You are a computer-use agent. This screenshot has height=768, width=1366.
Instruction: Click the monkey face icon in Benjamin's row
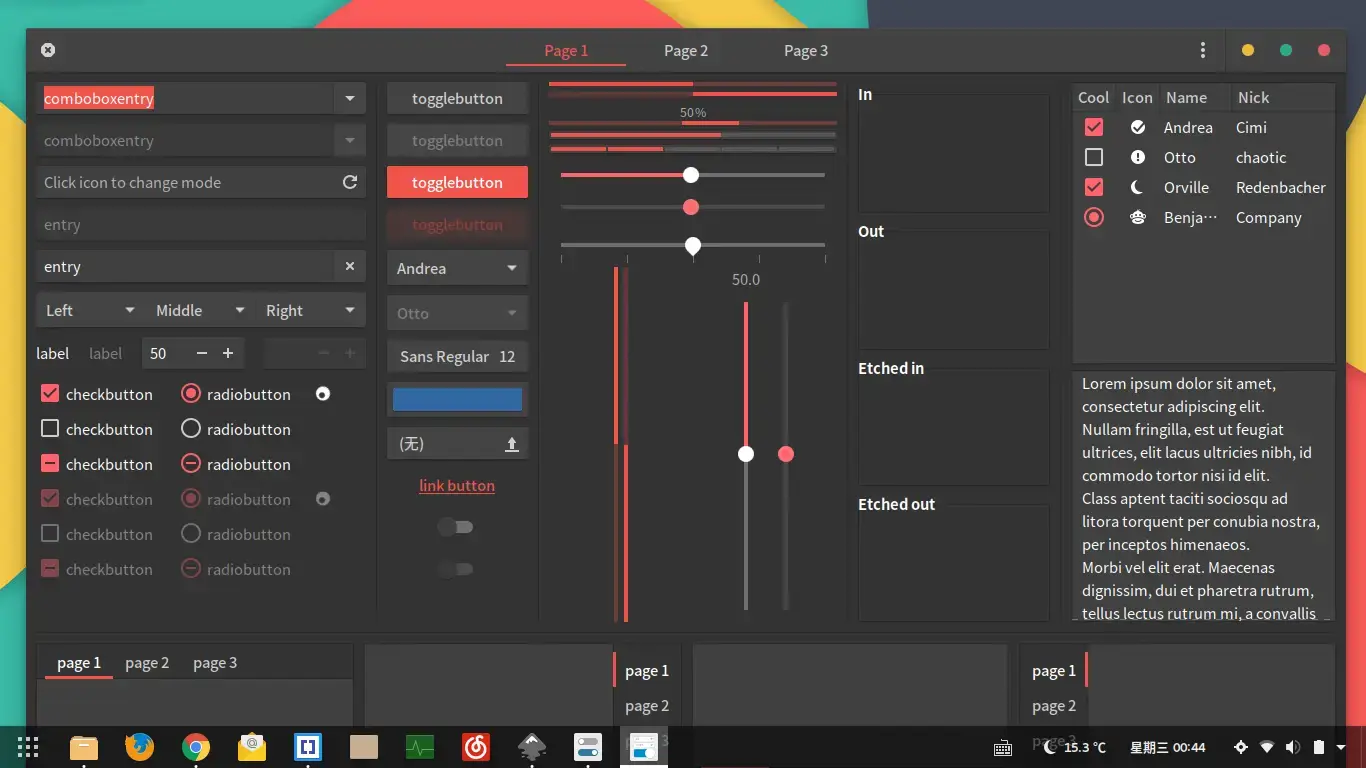pyautogui.click(x=1137, y=217)
